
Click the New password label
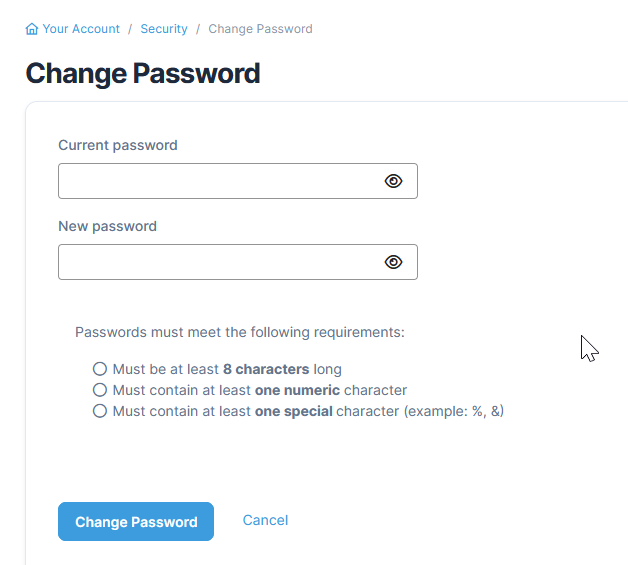[107, 226]
